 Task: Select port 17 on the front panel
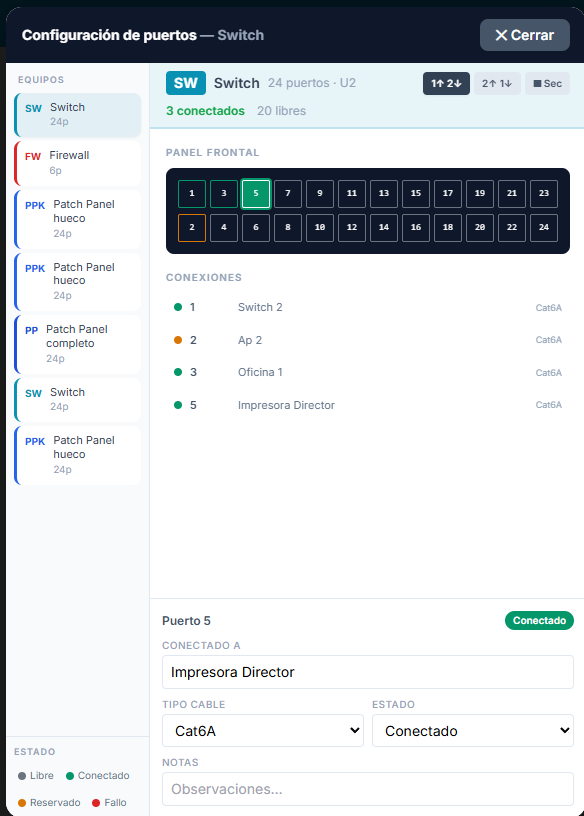click(x=448, y=194)
